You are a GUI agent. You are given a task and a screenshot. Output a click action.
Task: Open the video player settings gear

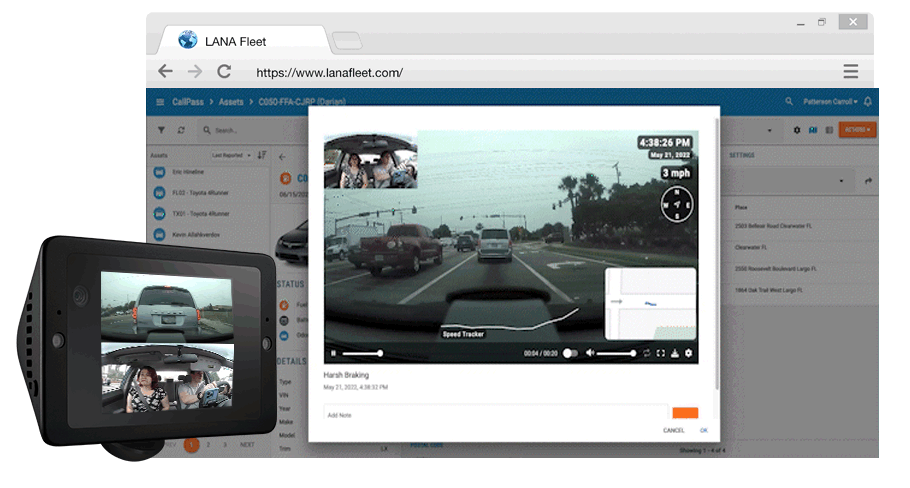point(688,353)
